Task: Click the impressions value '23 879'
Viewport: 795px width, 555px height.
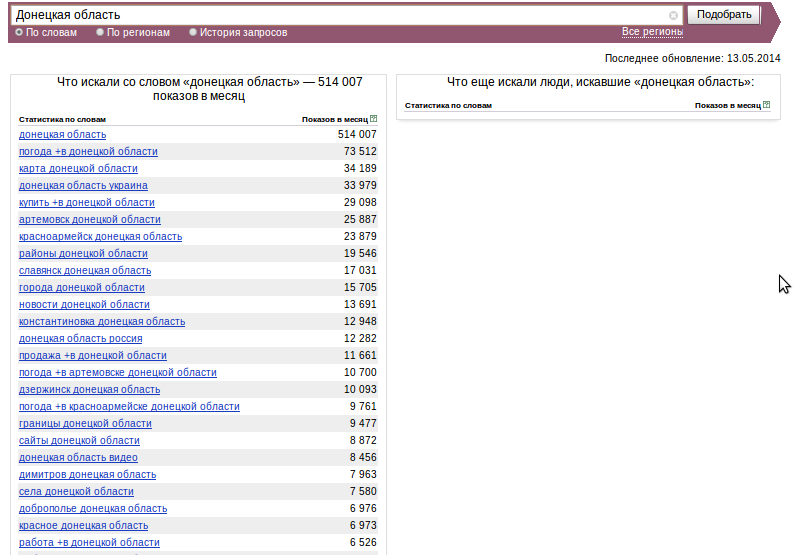Action: coord(360,236)
